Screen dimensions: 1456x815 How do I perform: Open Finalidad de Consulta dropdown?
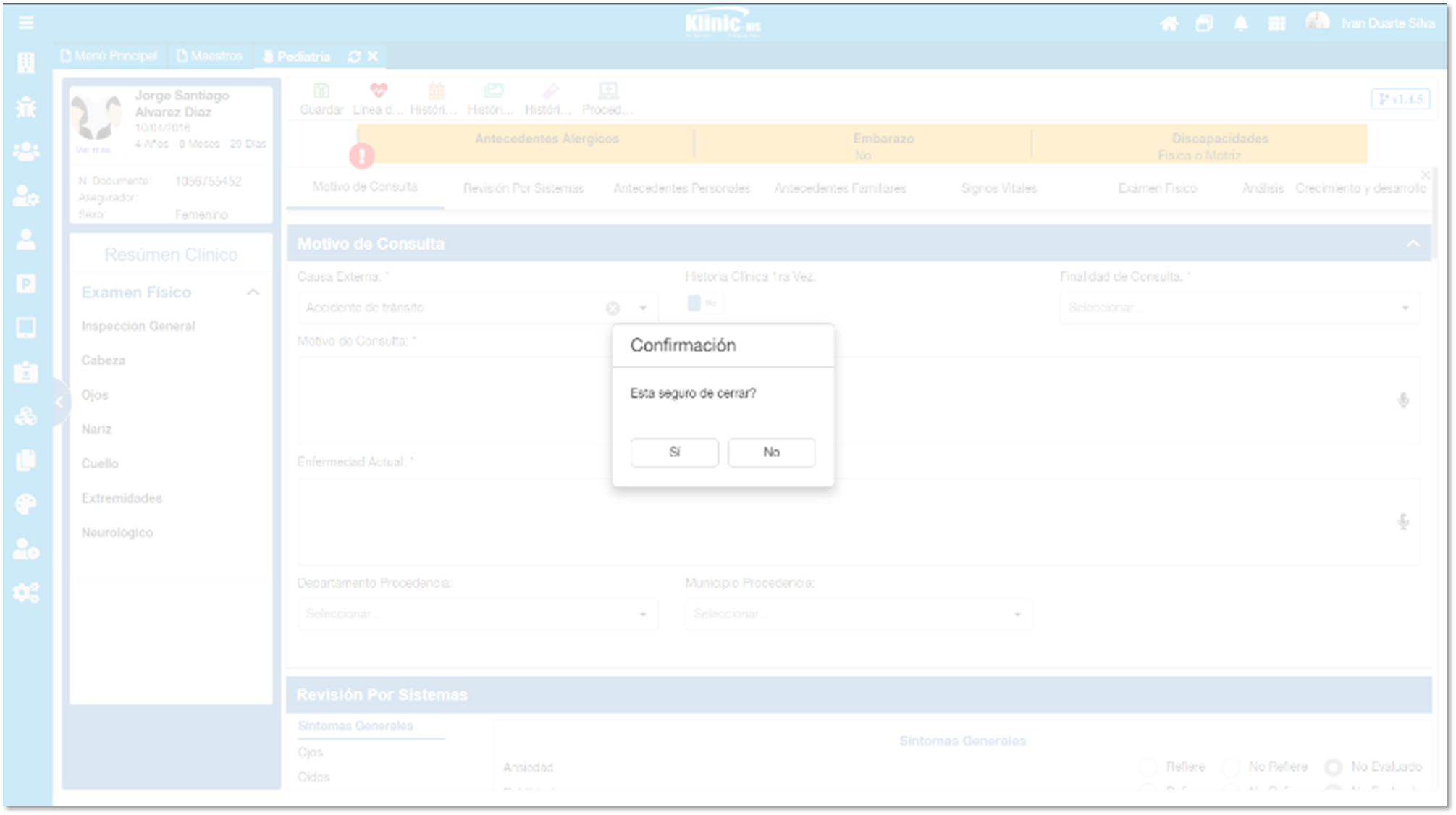click(1239, 308)
